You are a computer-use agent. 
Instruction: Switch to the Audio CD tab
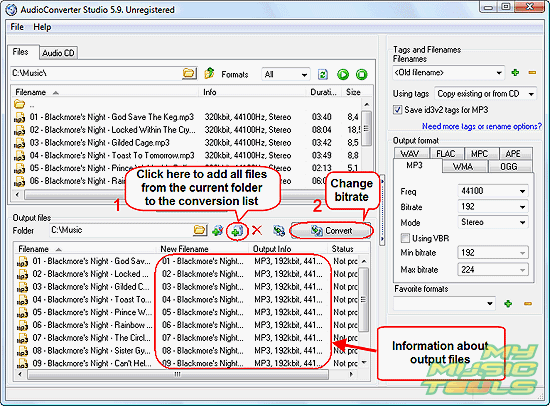[x=58, y=53]
